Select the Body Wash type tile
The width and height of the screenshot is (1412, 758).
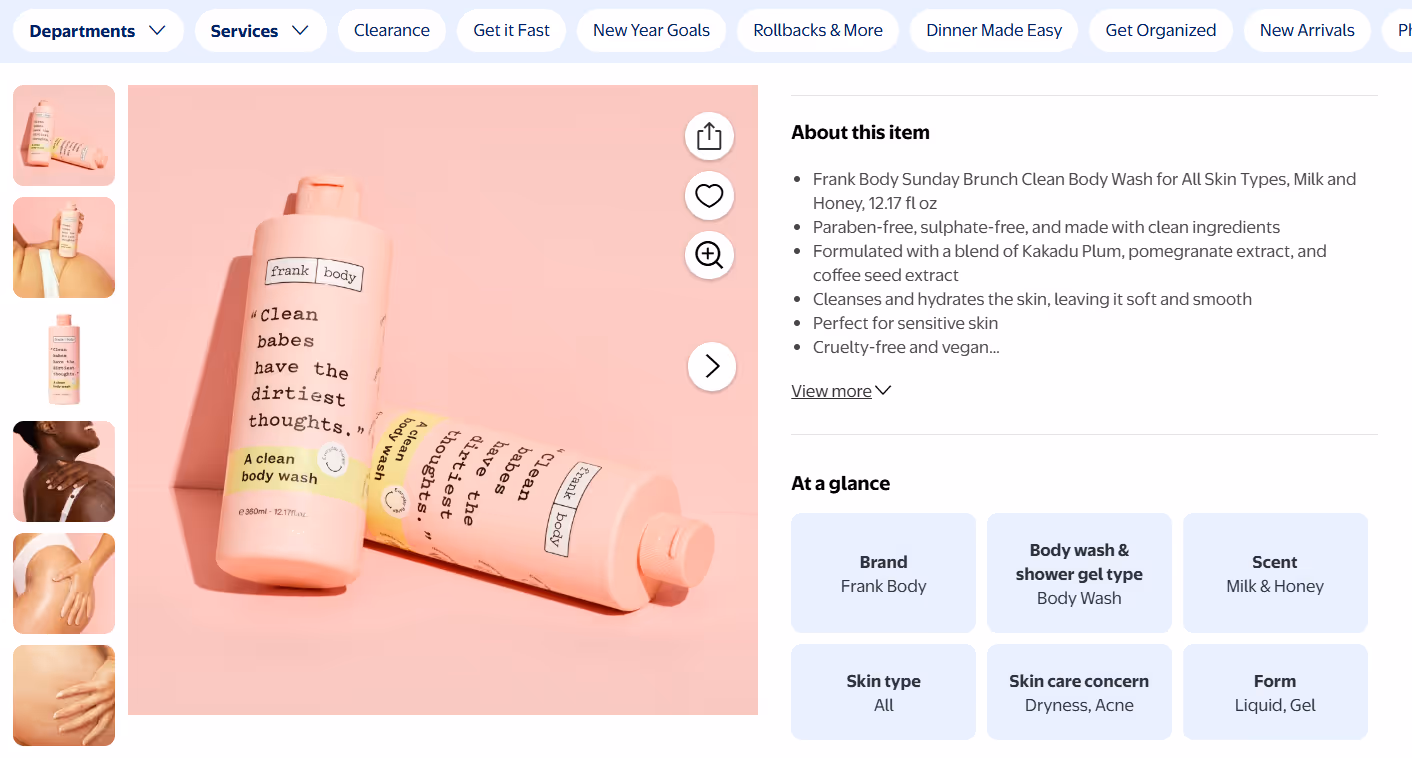tap(1079, 573)
